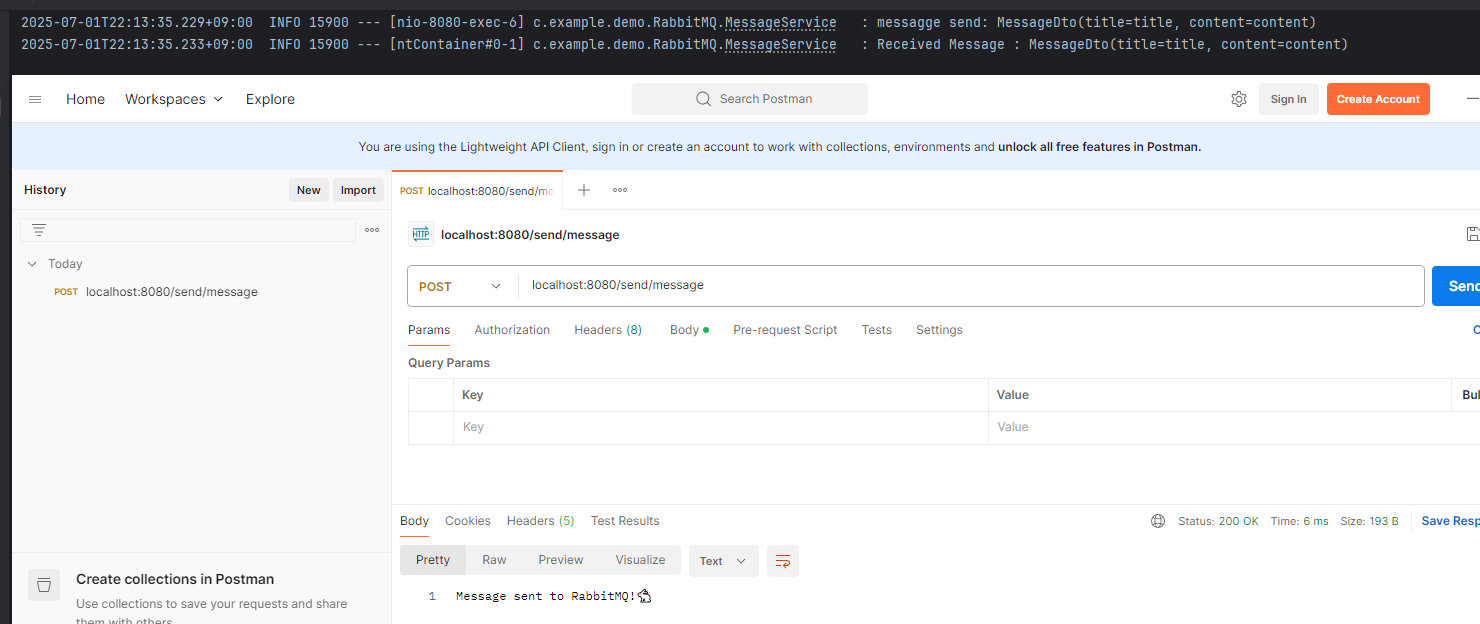Click the Status: 200 OK text
Viewport: 1480px width, 624px height.
point(1218,521)
